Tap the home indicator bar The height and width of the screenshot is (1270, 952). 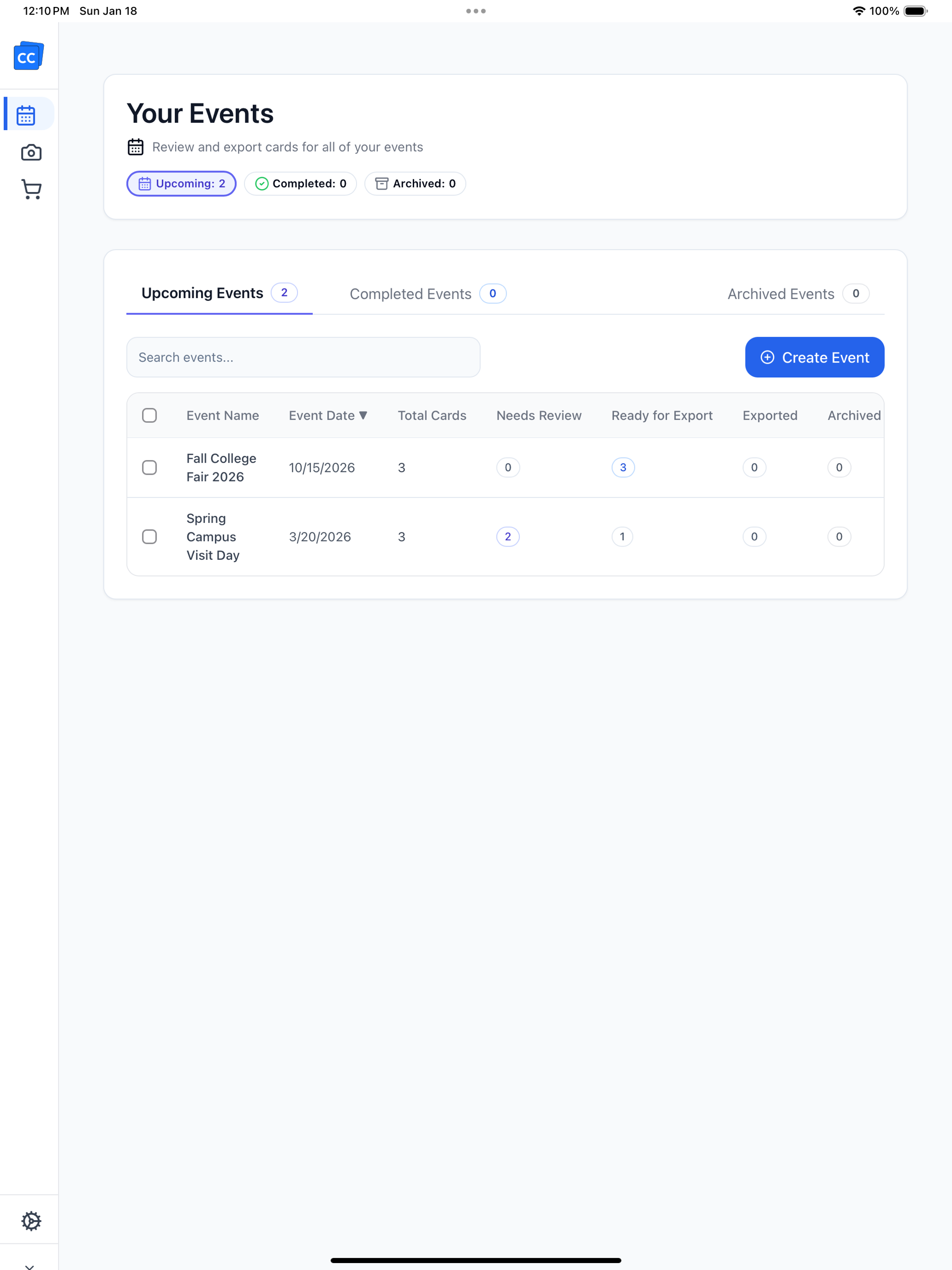(476, 1261)
